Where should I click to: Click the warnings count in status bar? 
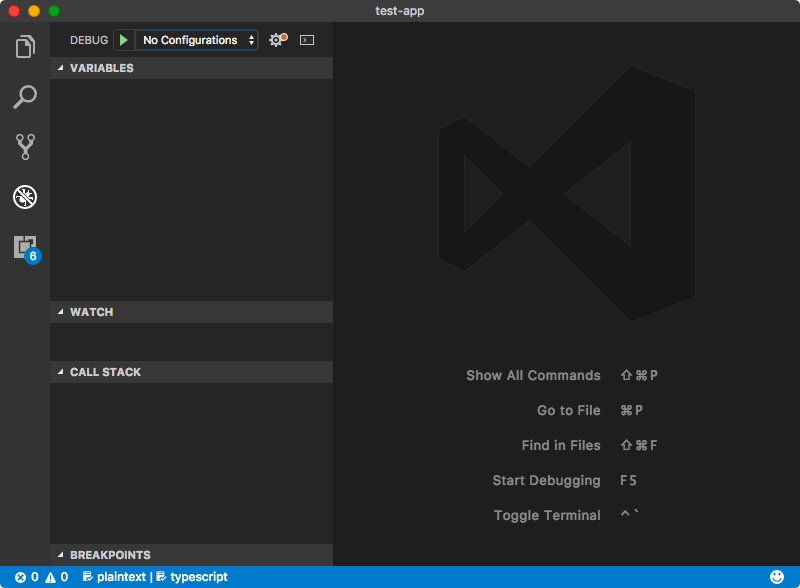(57, 577)
